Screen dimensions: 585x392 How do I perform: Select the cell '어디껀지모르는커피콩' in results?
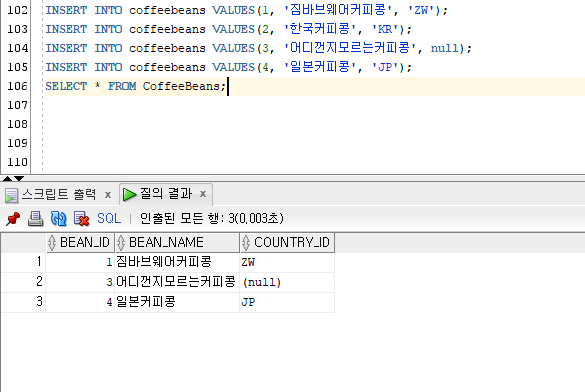[x=177, y=282]
